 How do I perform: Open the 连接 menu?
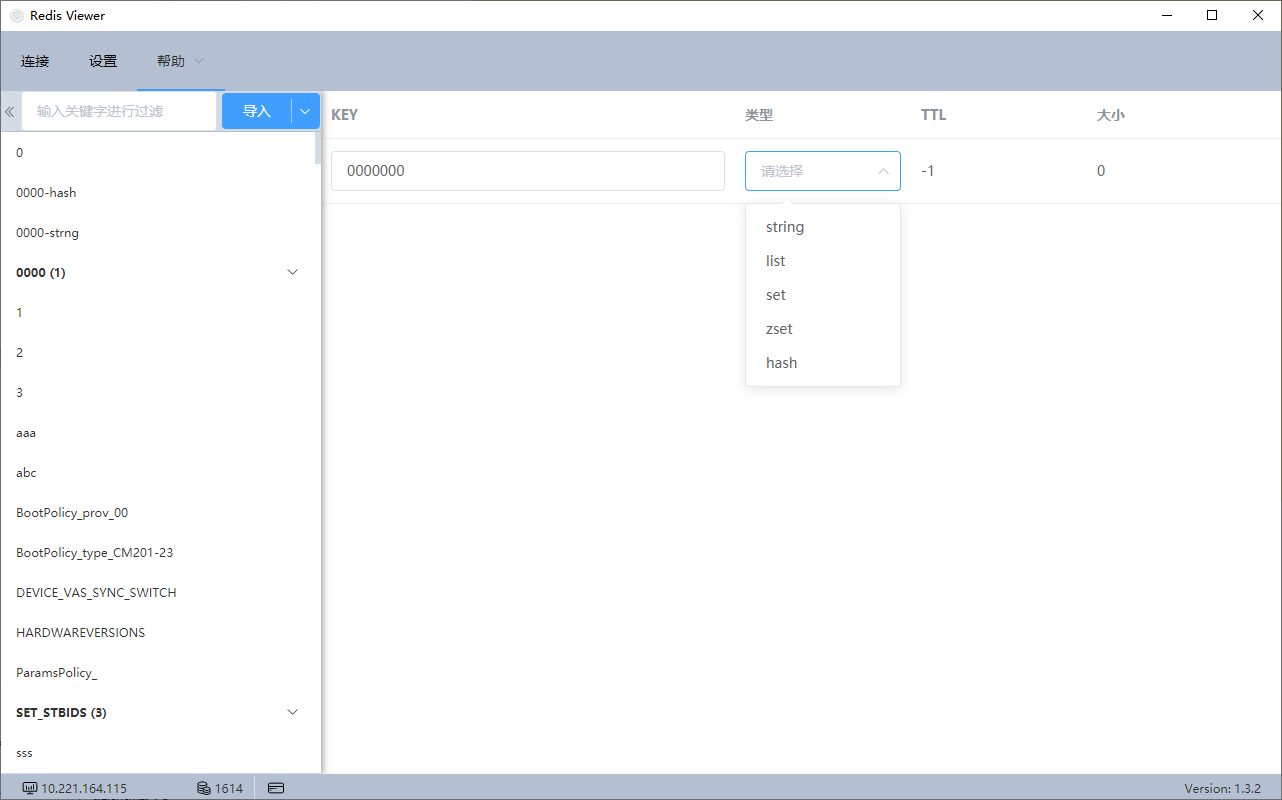point(35,61)
